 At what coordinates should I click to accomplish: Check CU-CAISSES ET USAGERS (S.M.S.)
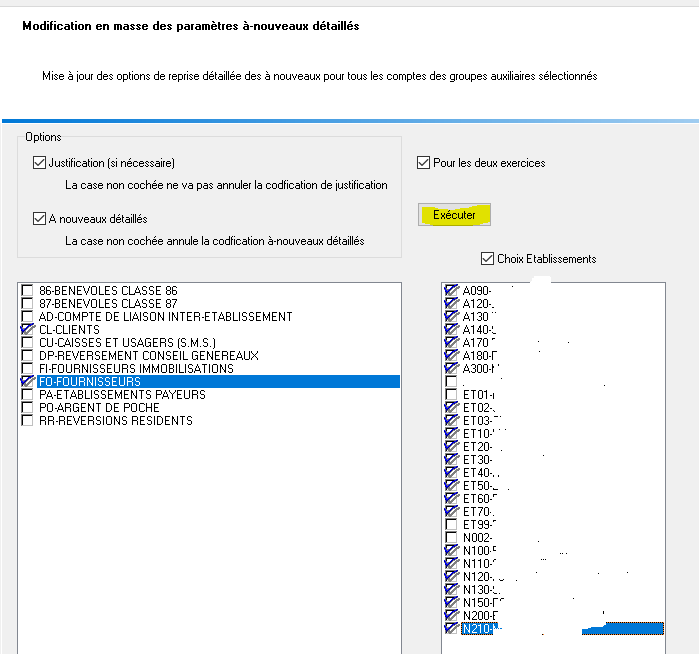pyautogui.click(x=27, y=343)
